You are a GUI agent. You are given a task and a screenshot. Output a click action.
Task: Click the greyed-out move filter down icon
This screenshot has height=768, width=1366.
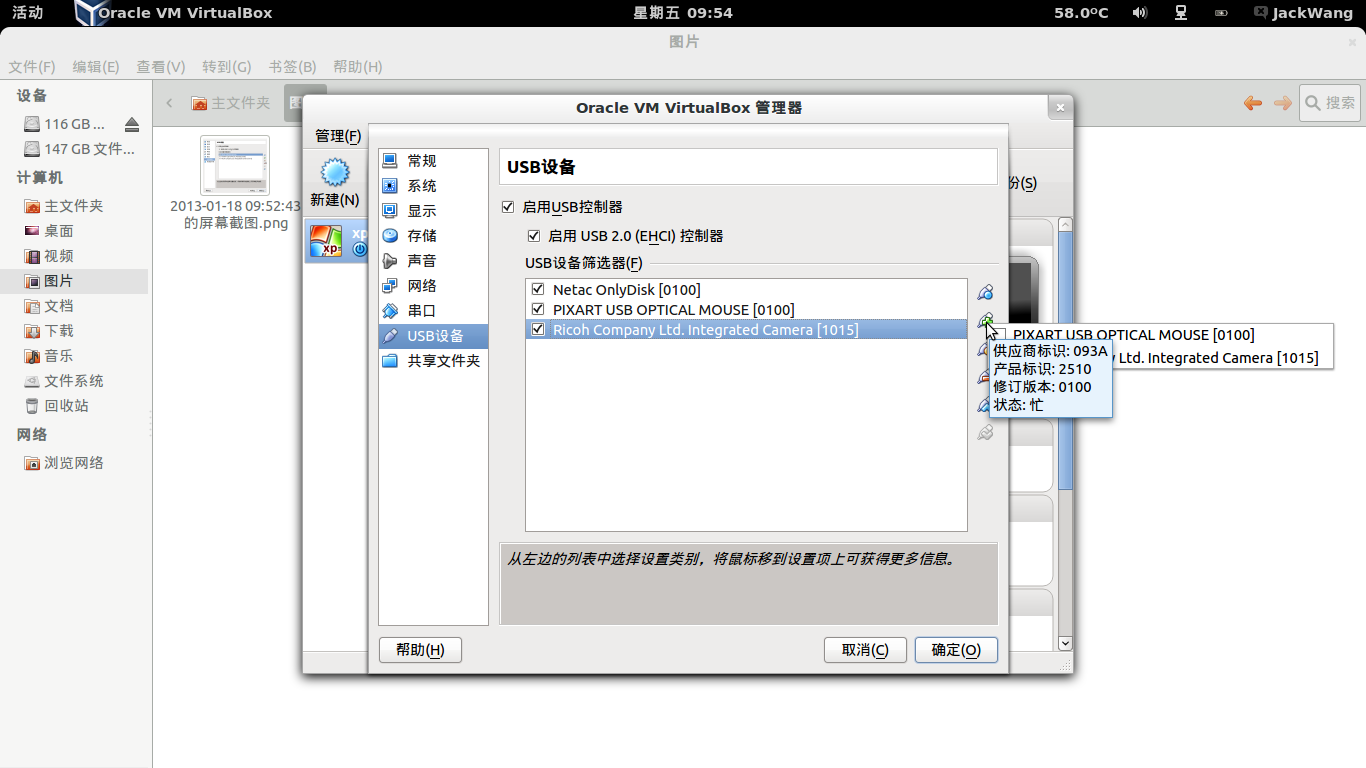coord(985,433)
